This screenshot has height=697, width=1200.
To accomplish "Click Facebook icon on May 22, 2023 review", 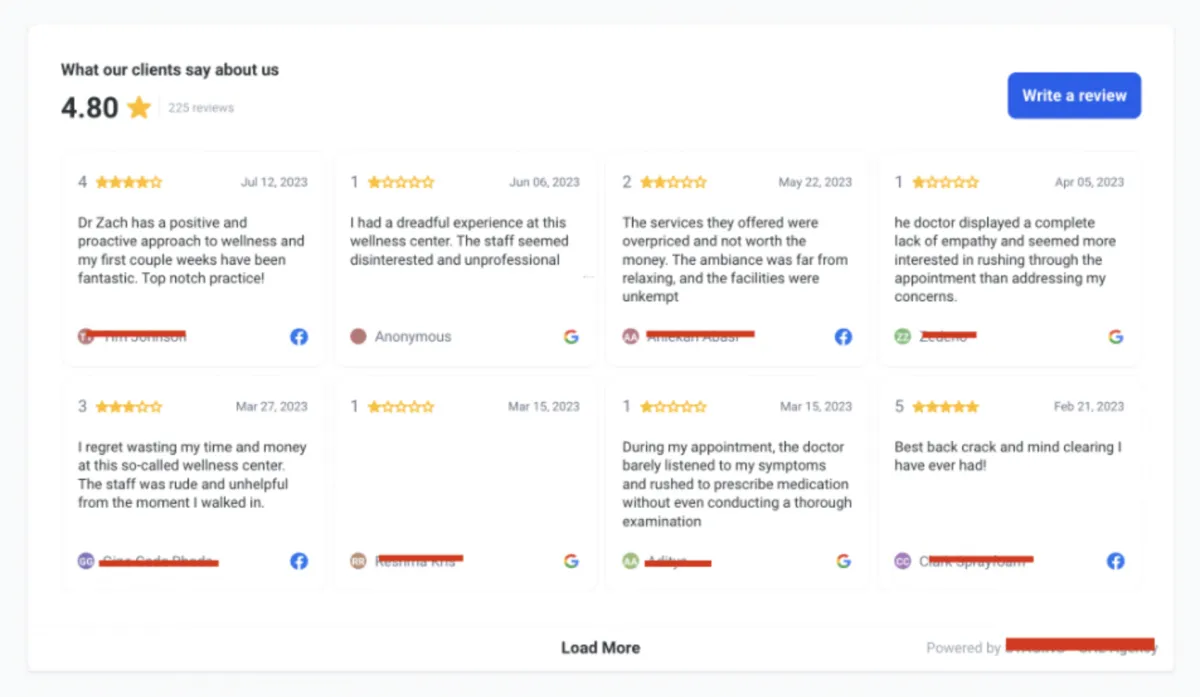I will click(843, 337).
